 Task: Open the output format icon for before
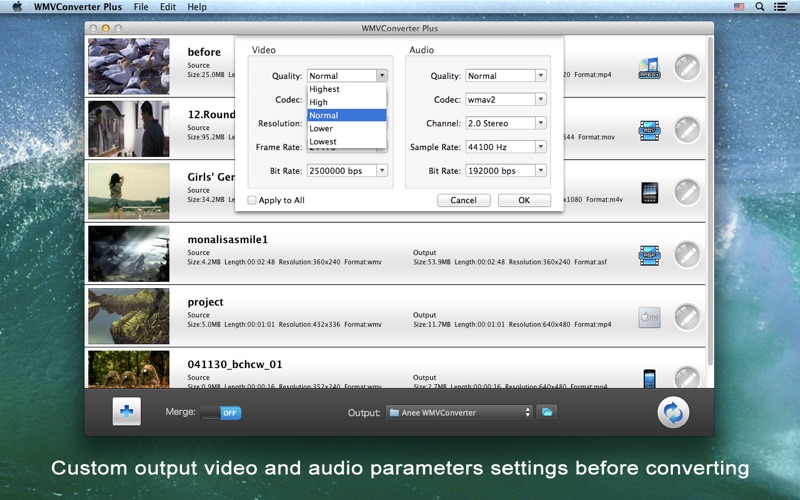click(x=649, y=68)
